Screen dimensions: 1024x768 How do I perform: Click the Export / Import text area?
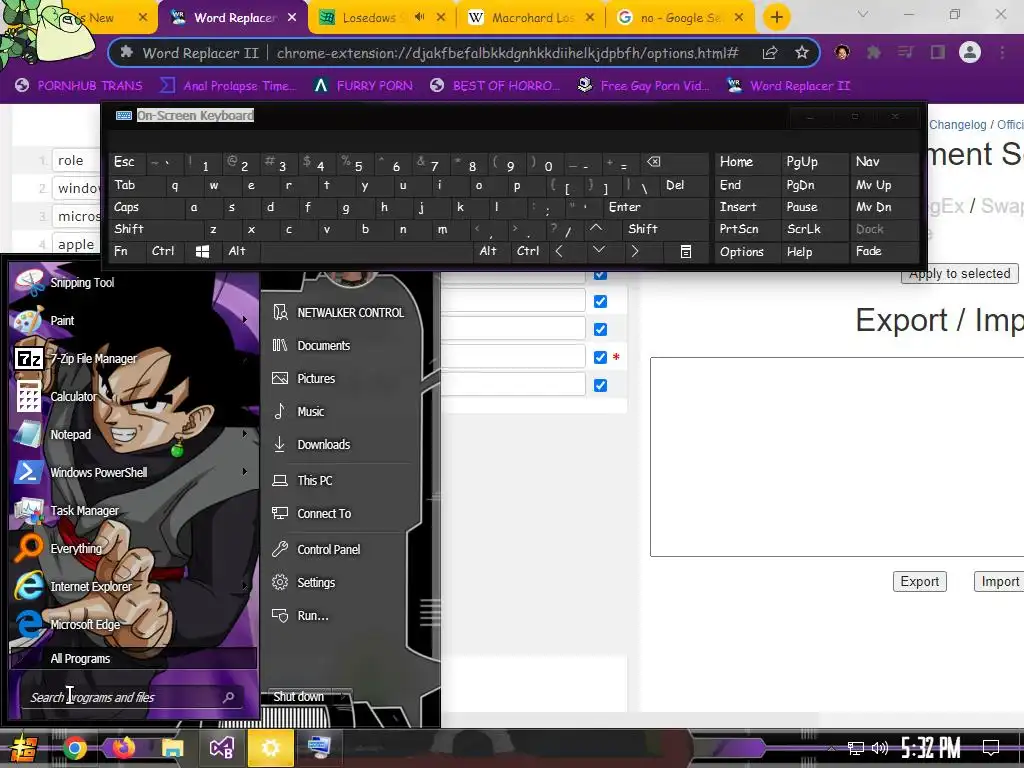(837, 456)
